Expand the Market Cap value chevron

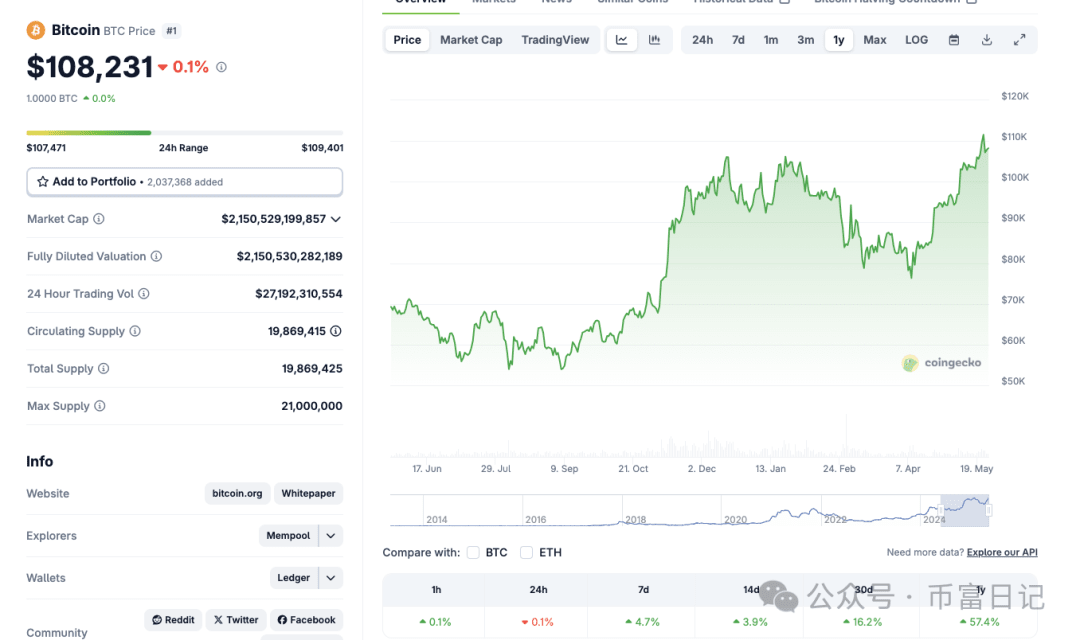click(335, 218)
